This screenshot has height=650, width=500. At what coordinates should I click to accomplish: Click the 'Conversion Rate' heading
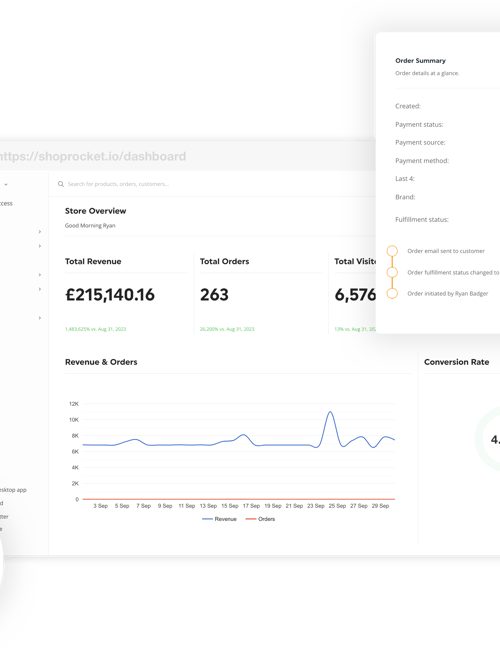456,362
